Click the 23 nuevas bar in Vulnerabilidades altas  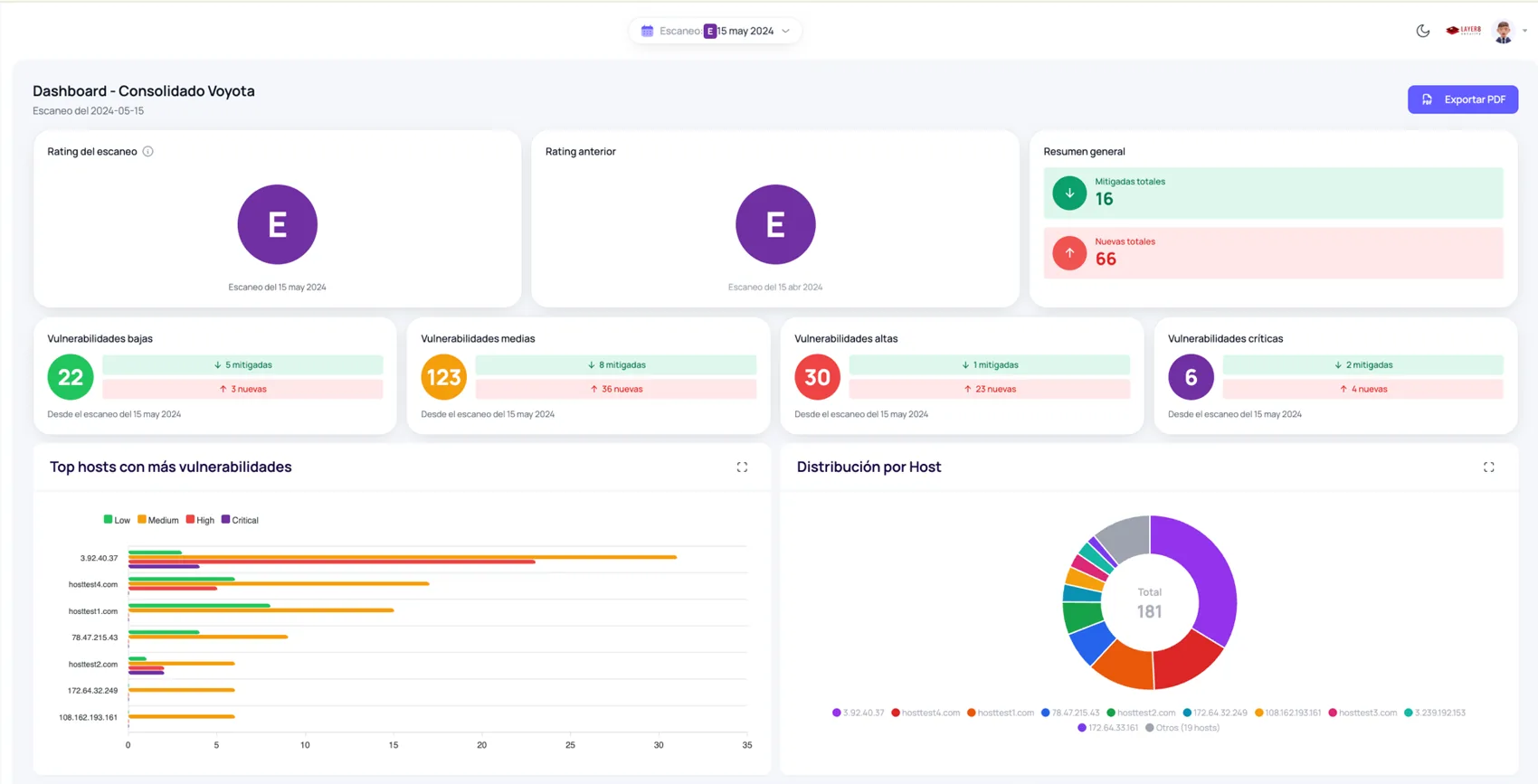click(x=990, y=389)
